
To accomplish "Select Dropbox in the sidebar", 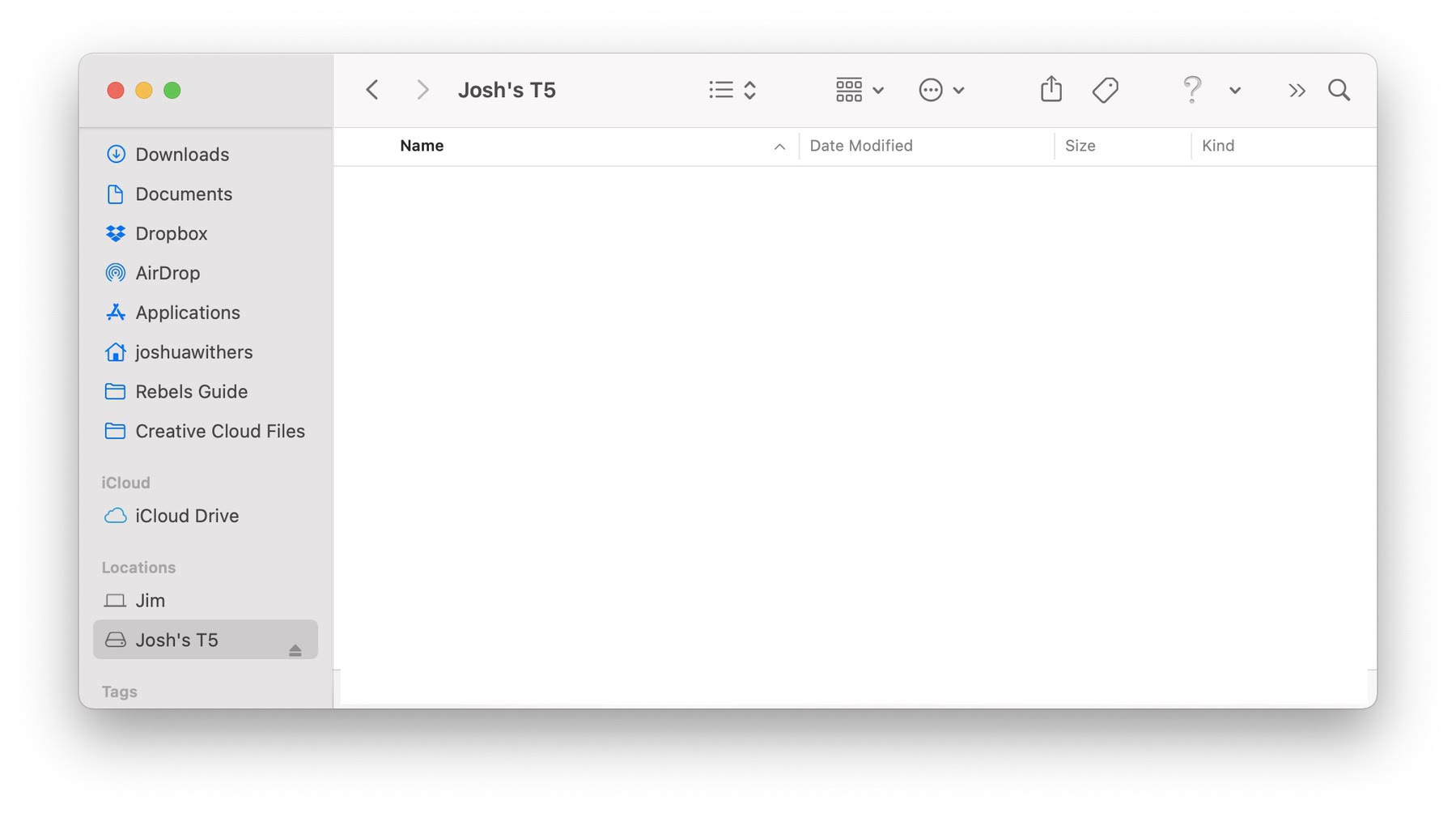I will click(x=171, y=233).
